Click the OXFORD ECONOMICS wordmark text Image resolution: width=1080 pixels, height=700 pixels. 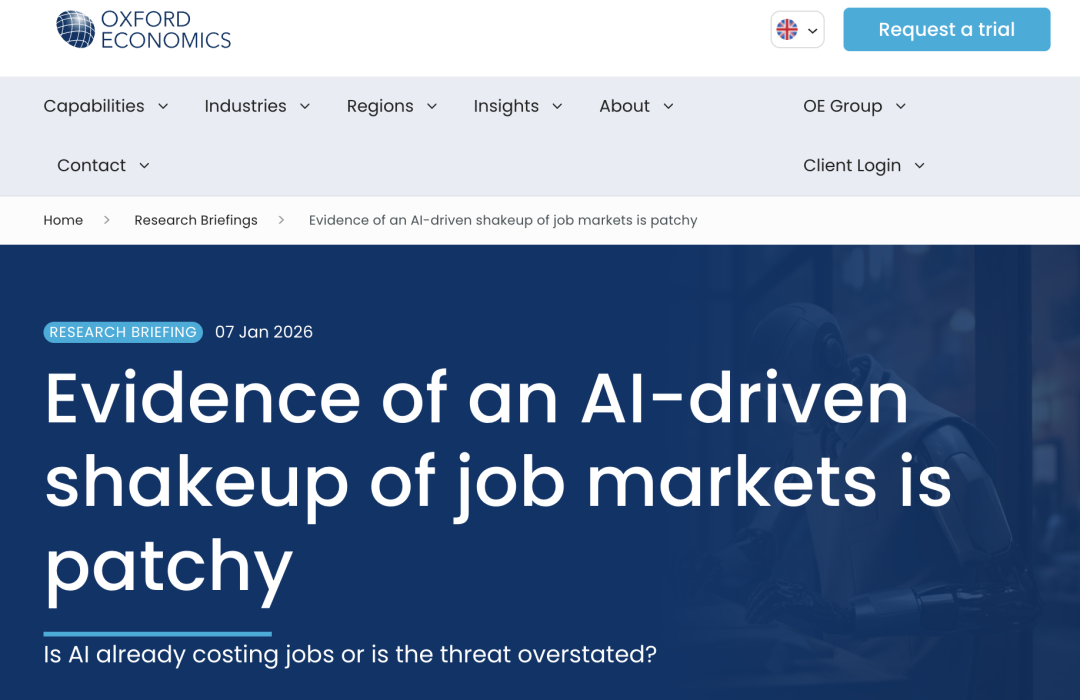point(166,30)
